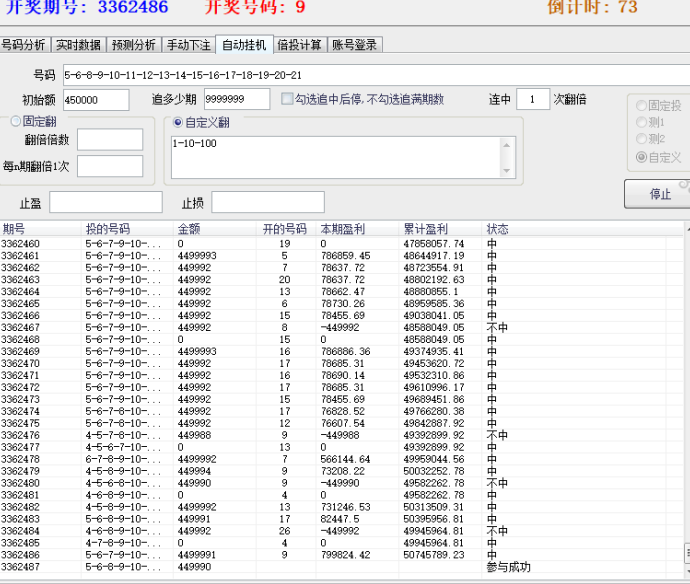690x584 pixels.
Task: Open the 实时数据 tab
Action: pyautogui.click(x=79, y=45)
